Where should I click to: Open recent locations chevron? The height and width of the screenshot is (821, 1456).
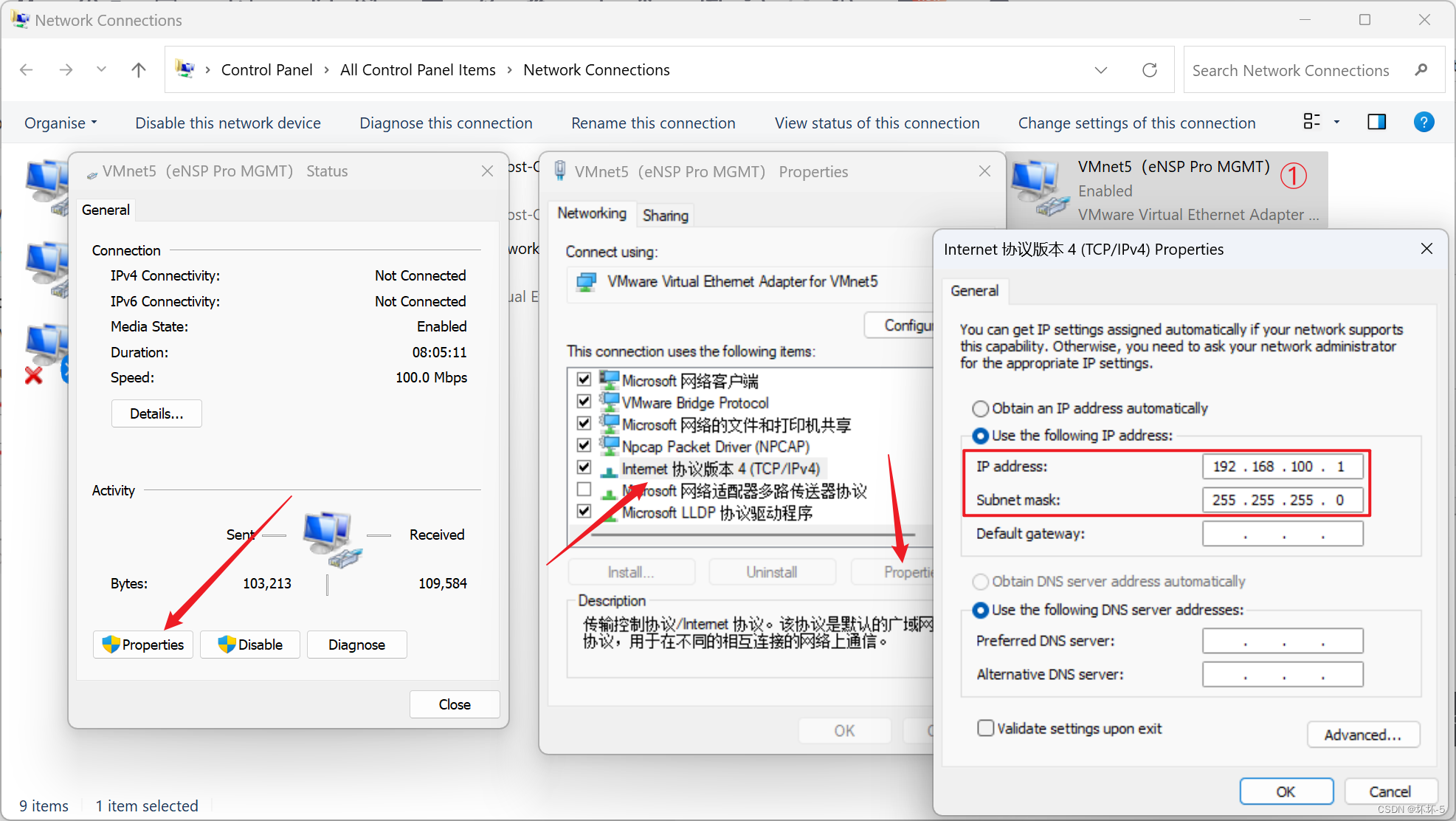[101, 69]
